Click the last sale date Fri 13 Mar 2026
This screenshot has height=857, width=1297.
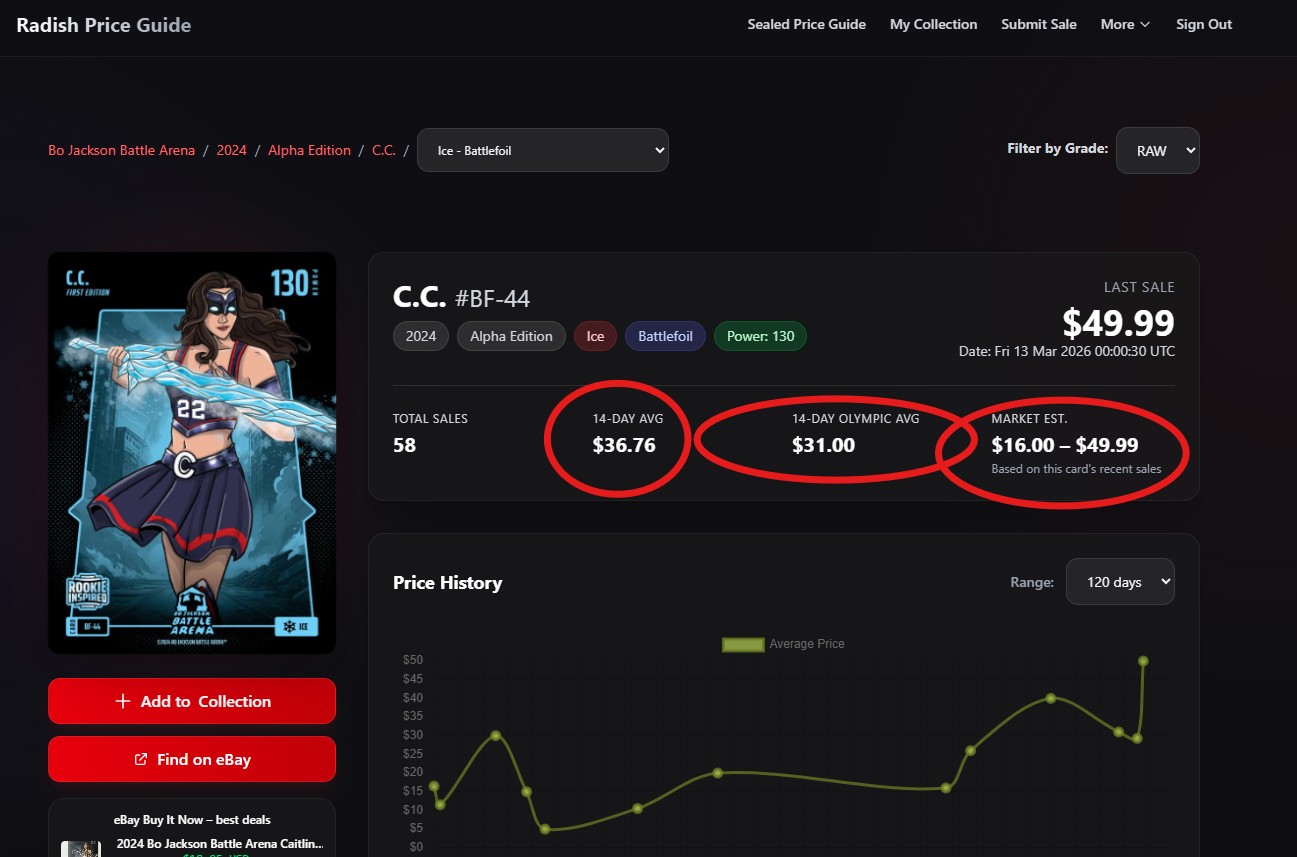coord(1067,351)
